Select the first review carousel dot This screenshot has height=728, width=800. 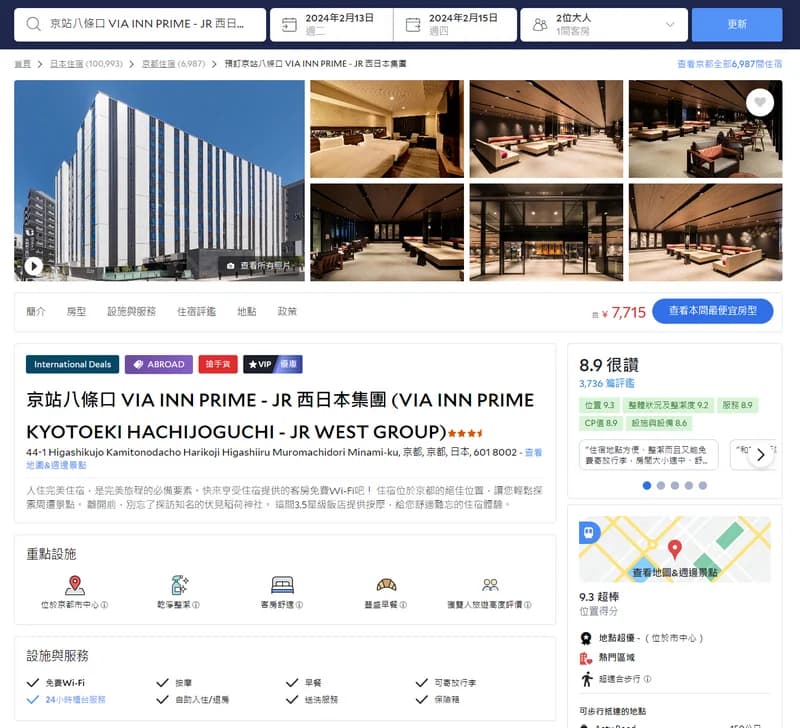point(647,486)
